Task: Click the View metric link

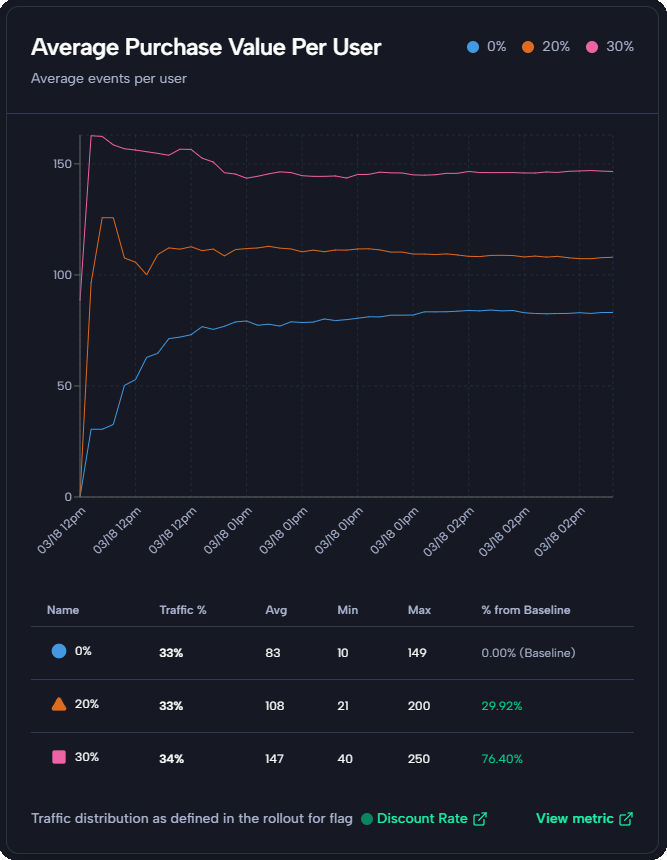Action: point(575,818)
